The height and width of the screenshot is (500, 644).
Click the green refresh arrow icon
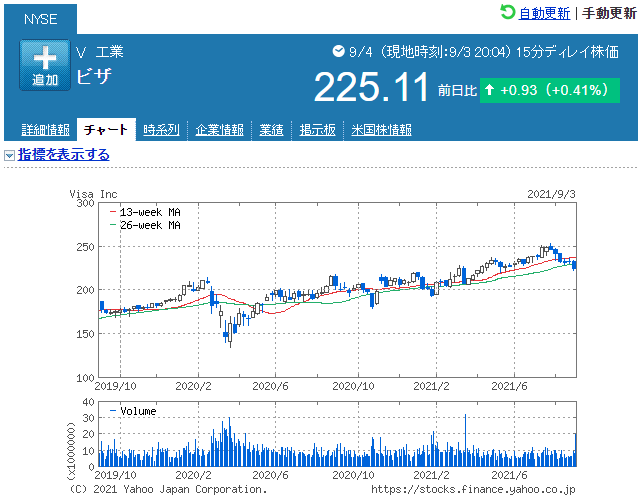coord(507,12)
